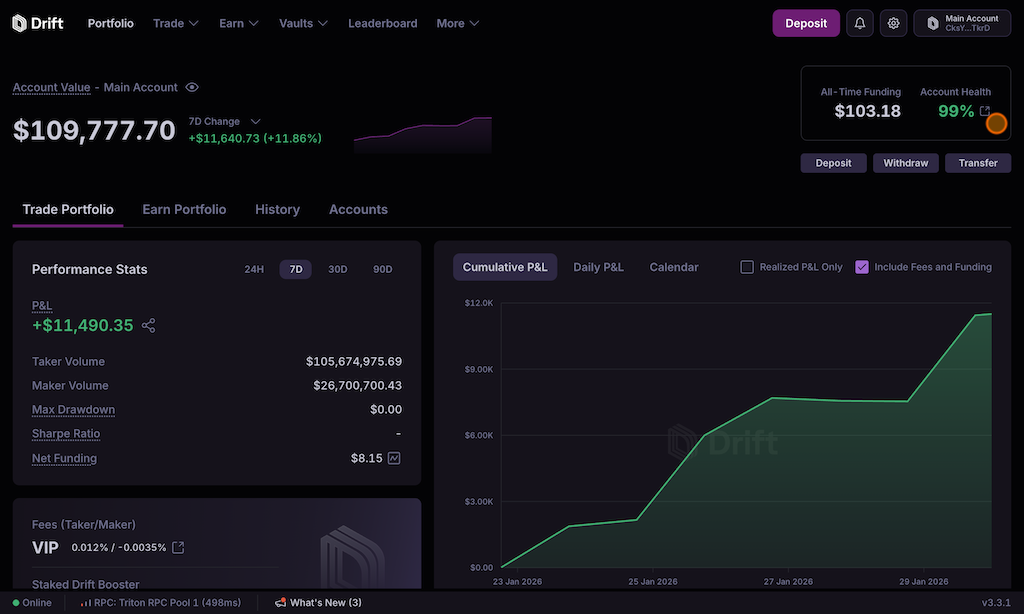
Task: Open the notifications bell
Action: (859, 23)
